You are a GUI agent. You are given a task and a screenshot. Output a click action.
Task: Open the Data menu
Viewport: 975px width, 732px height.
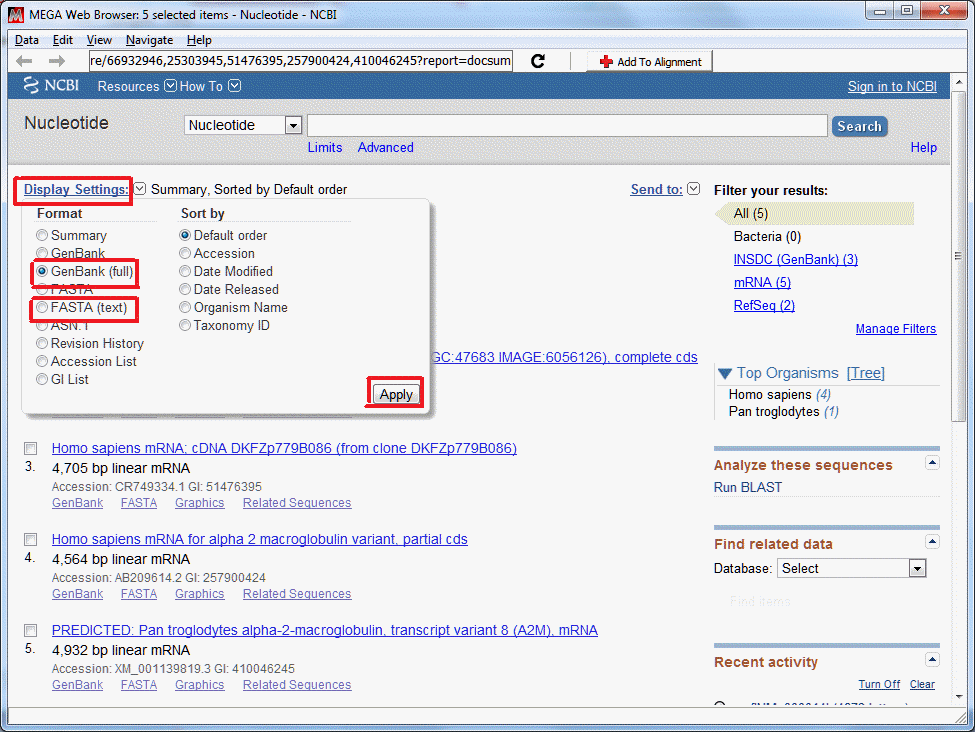coord(27,40)
